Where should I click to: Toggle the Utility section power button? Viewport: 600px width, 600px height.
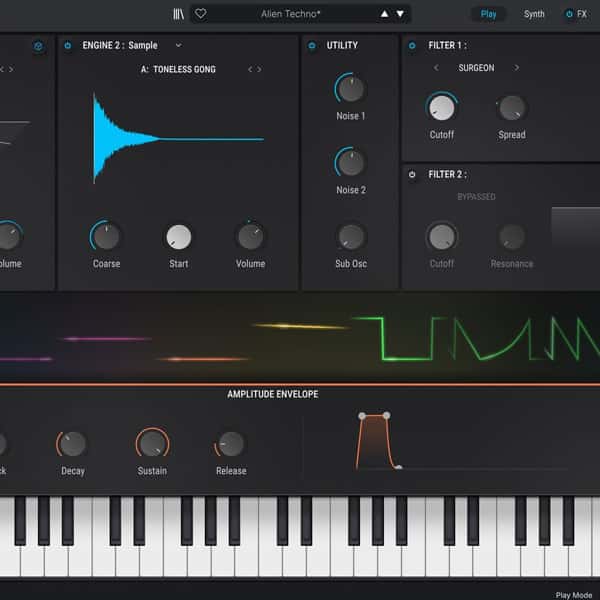pos(312,46)
